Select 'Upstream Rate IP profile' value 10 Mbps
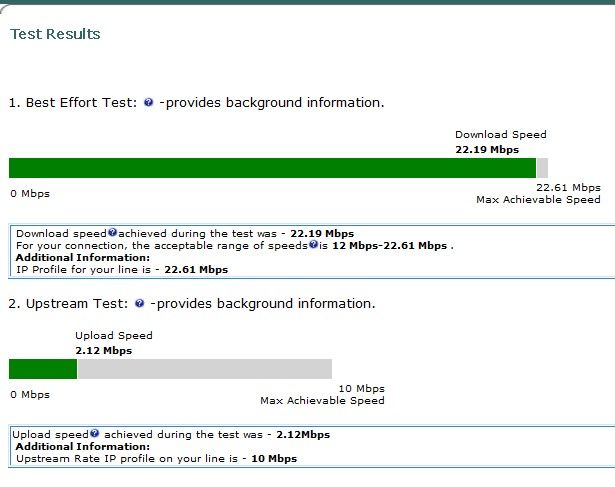The width and height of the screenshot is (615, 487). 274,459
